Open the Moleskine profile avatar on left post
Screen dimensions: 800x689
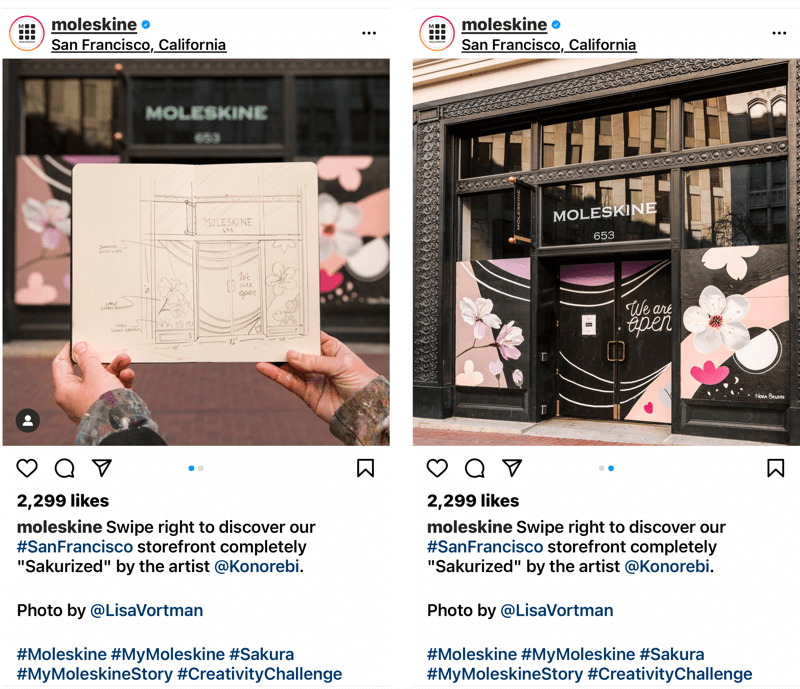tap(27, 33)
